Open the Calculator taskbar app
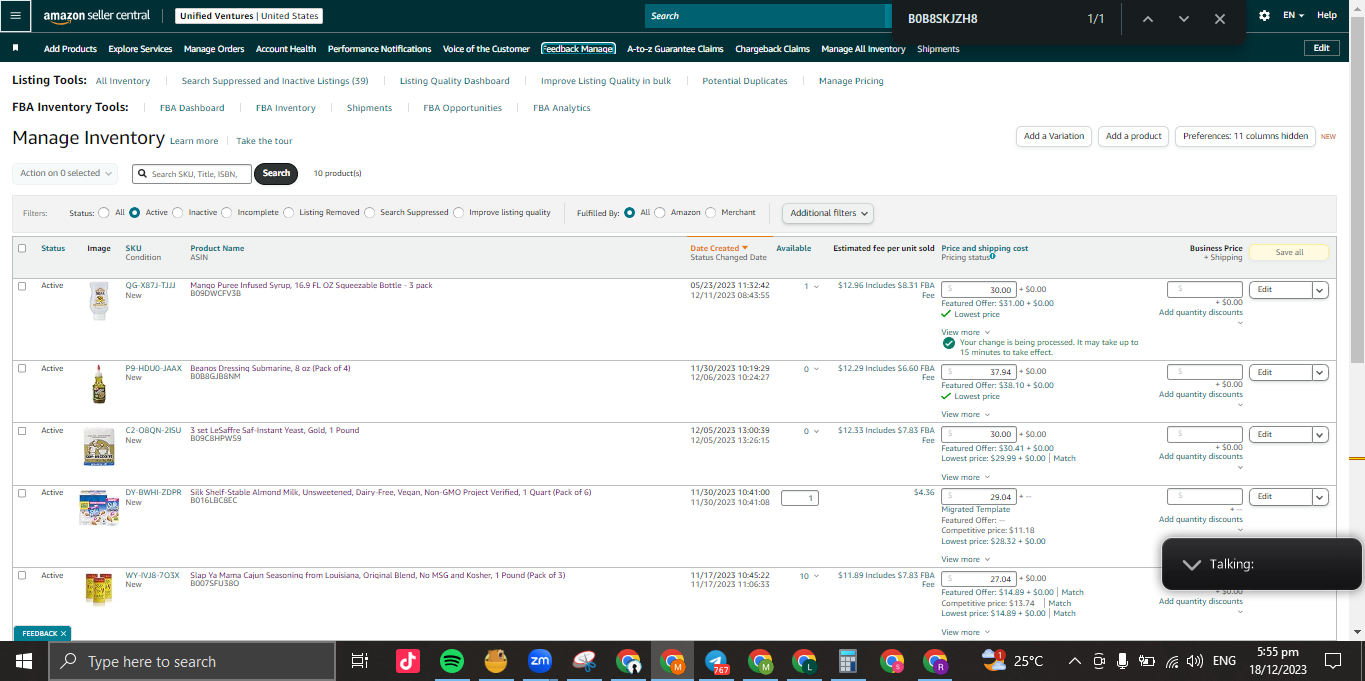Viewport: 1365px width, 681px height. [x=848, y=661]
